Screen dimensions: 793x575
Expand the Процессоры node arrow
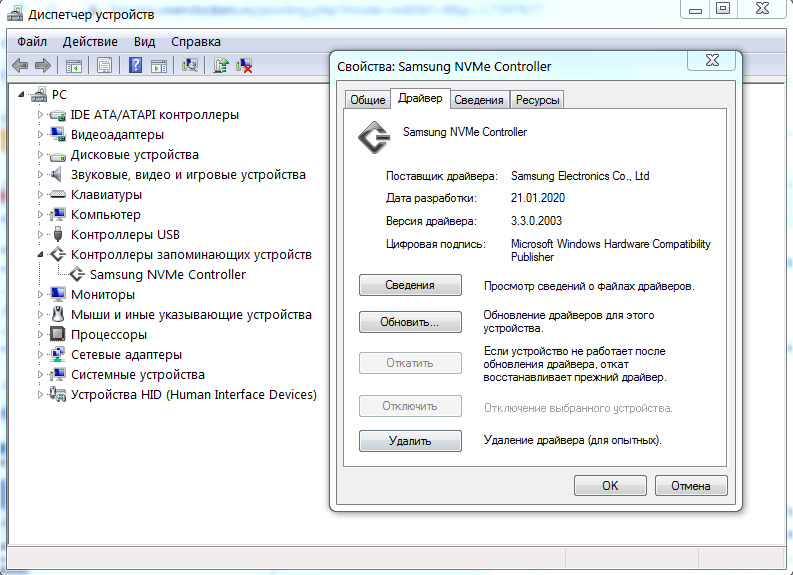tap(40, 334)
